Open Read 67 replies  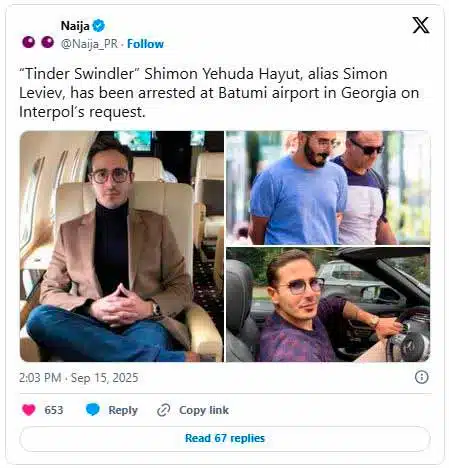(225, 438)
